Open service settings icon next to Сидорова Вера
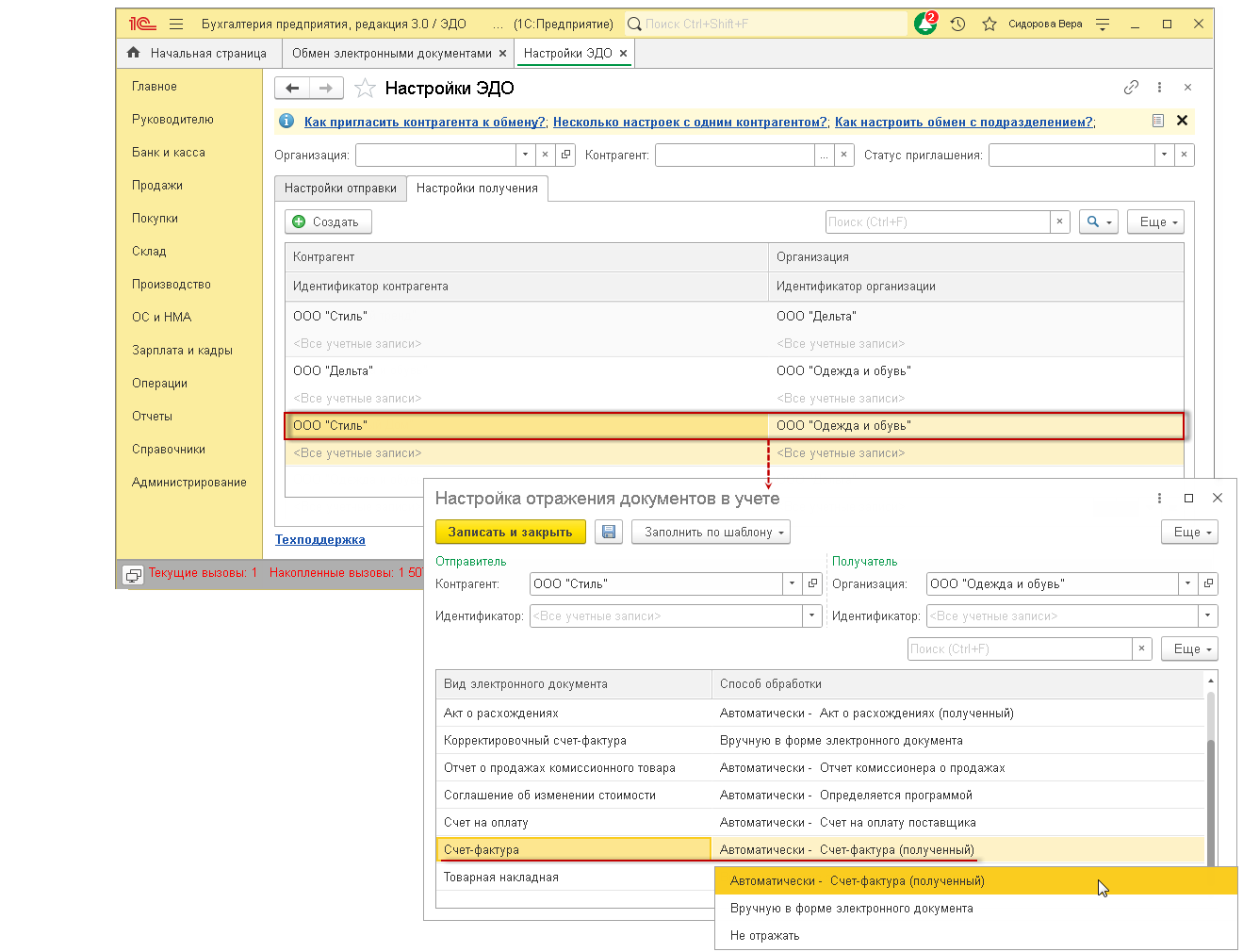 [1103, 25]
